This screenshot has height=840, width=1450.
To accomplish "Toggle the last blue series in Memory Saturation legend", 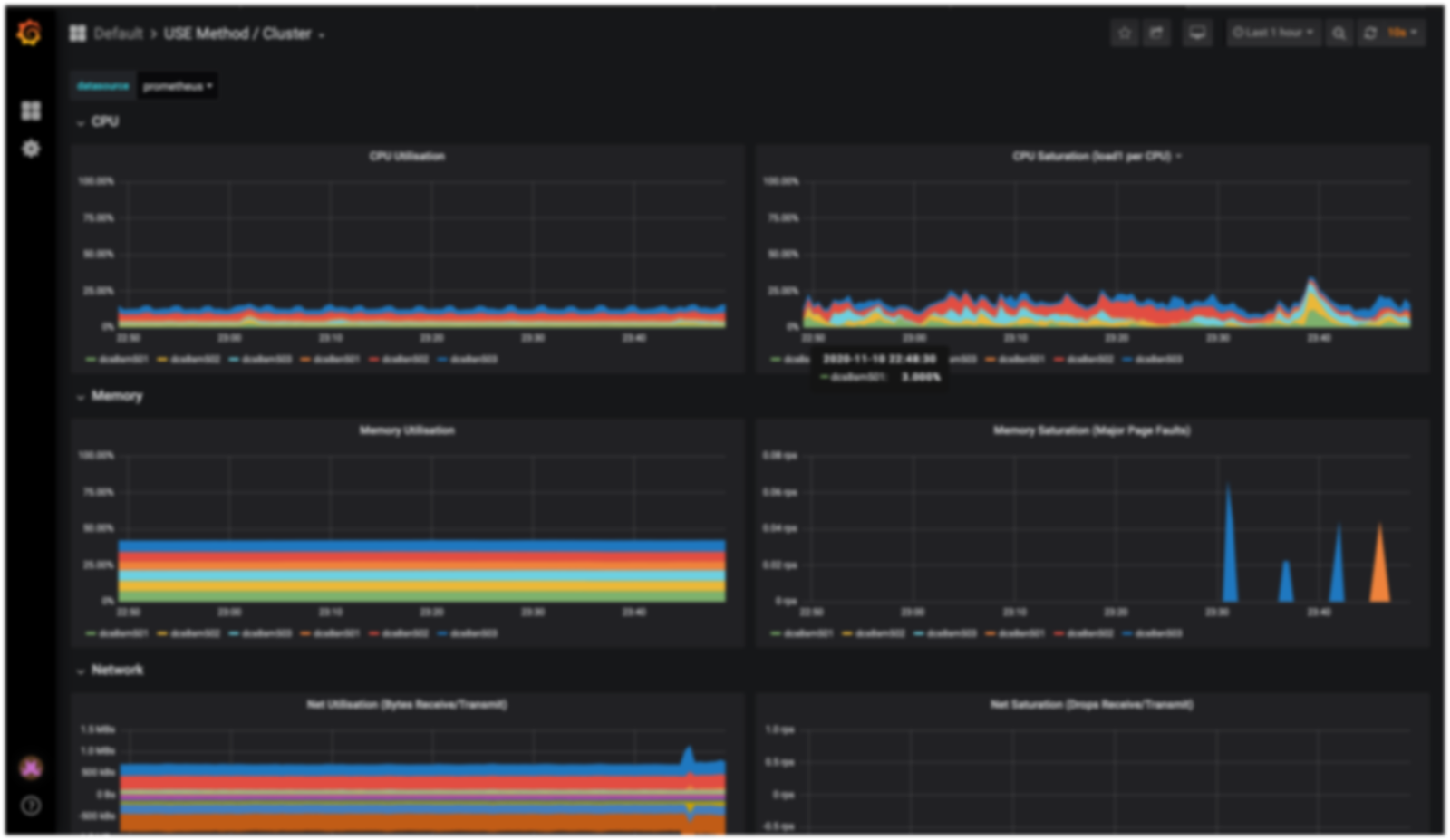I will (1153, 633).
